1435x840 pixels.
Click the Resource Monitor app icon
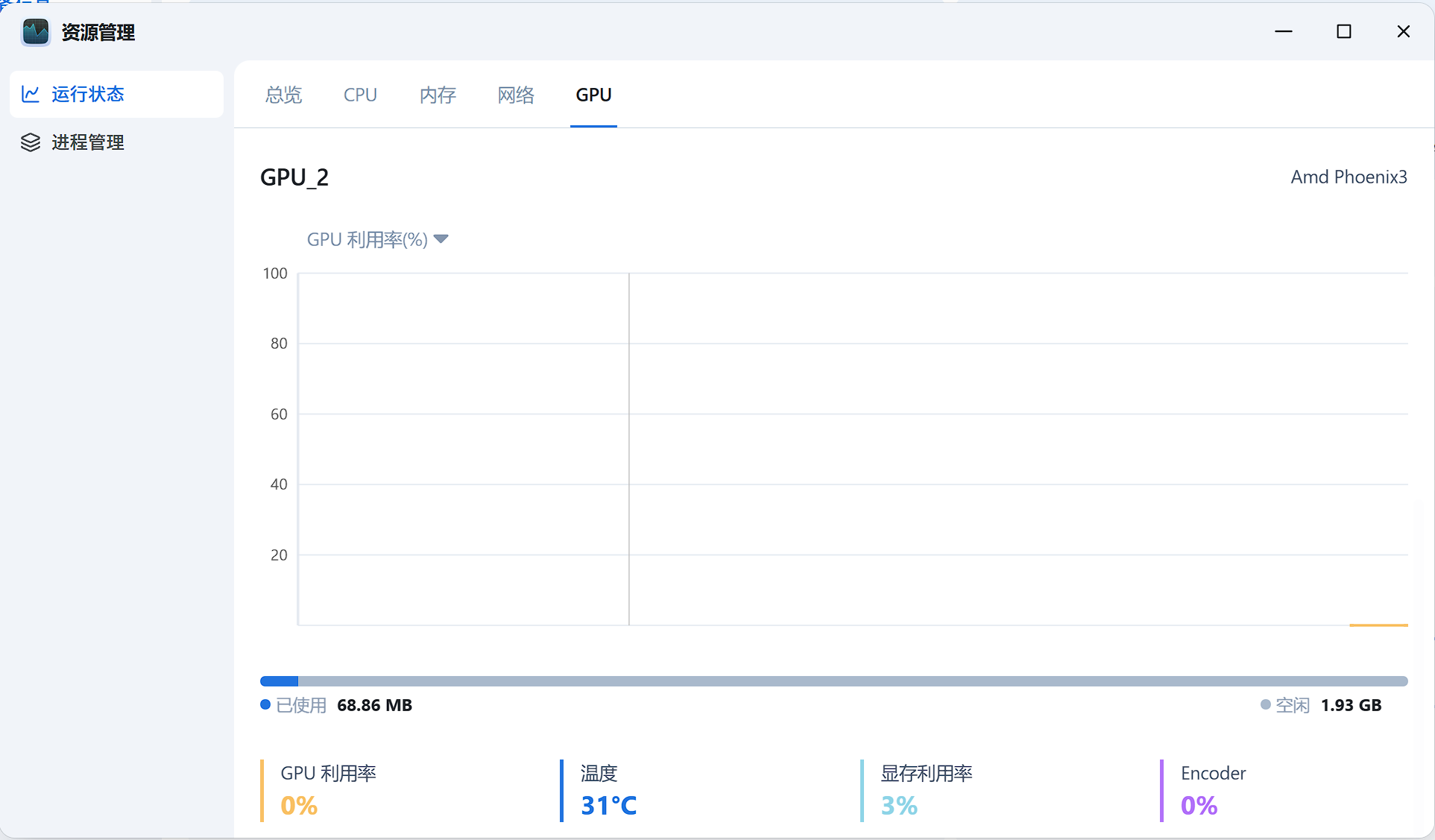pos(35,32)
